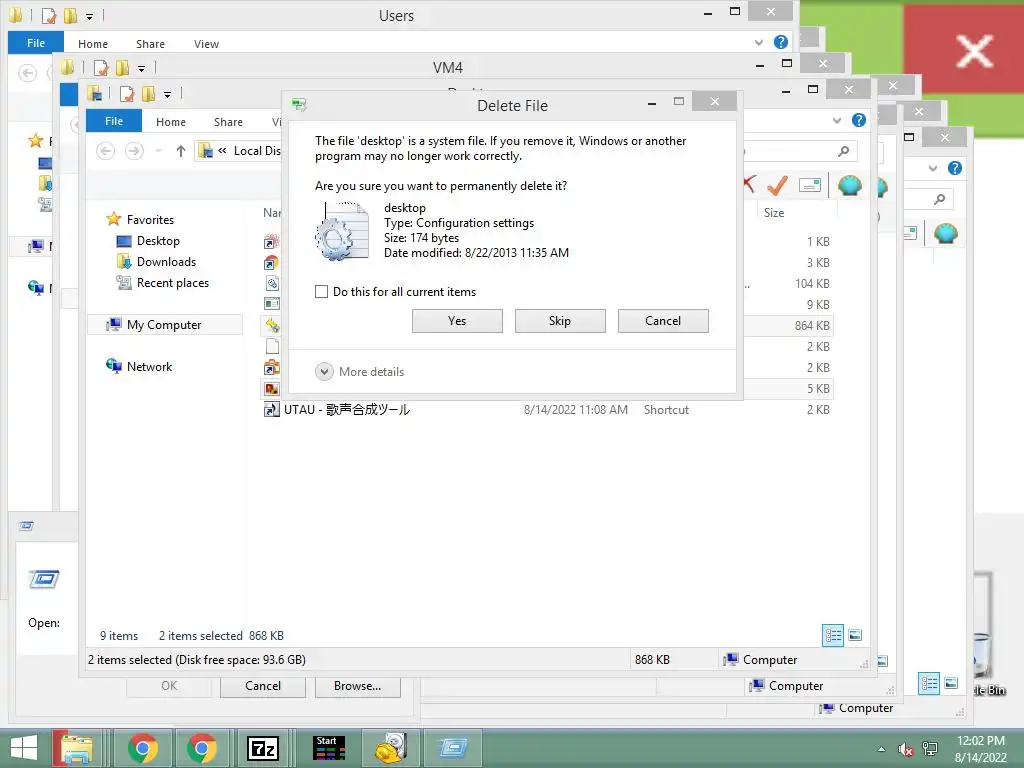Click Browse... in the background Run dialog
This screenshot has width=1024, height=768.
point(357,686)
